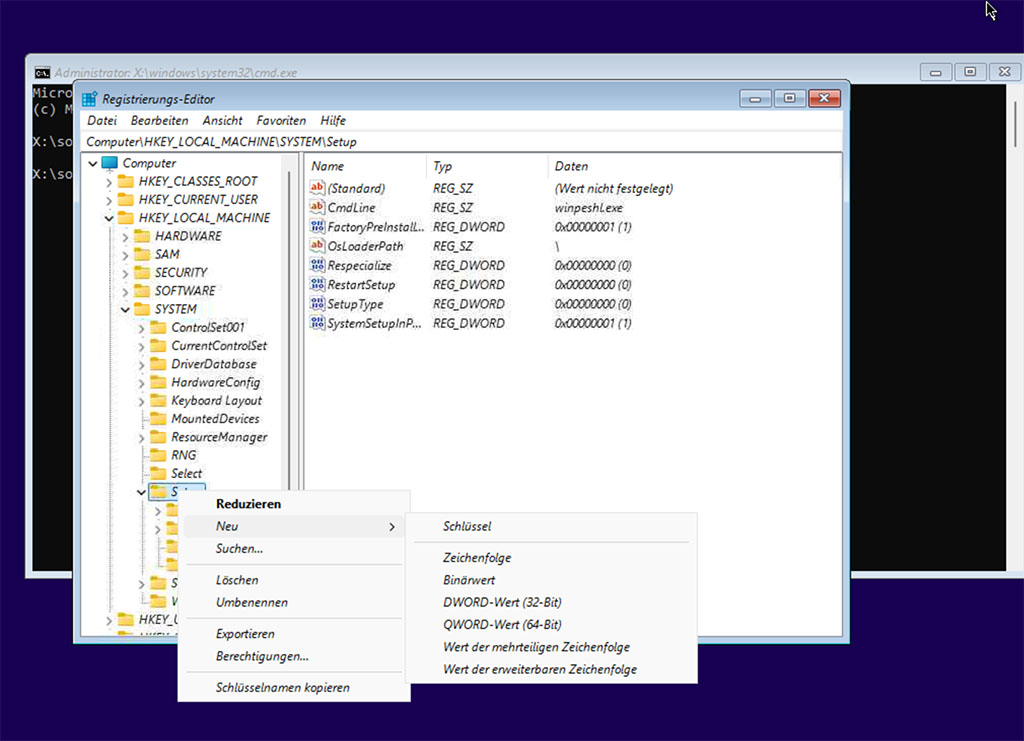1024x741 pixels.
Task: Click the DWORD icon of SystemSetupInP value
Action: pos(317,323)
